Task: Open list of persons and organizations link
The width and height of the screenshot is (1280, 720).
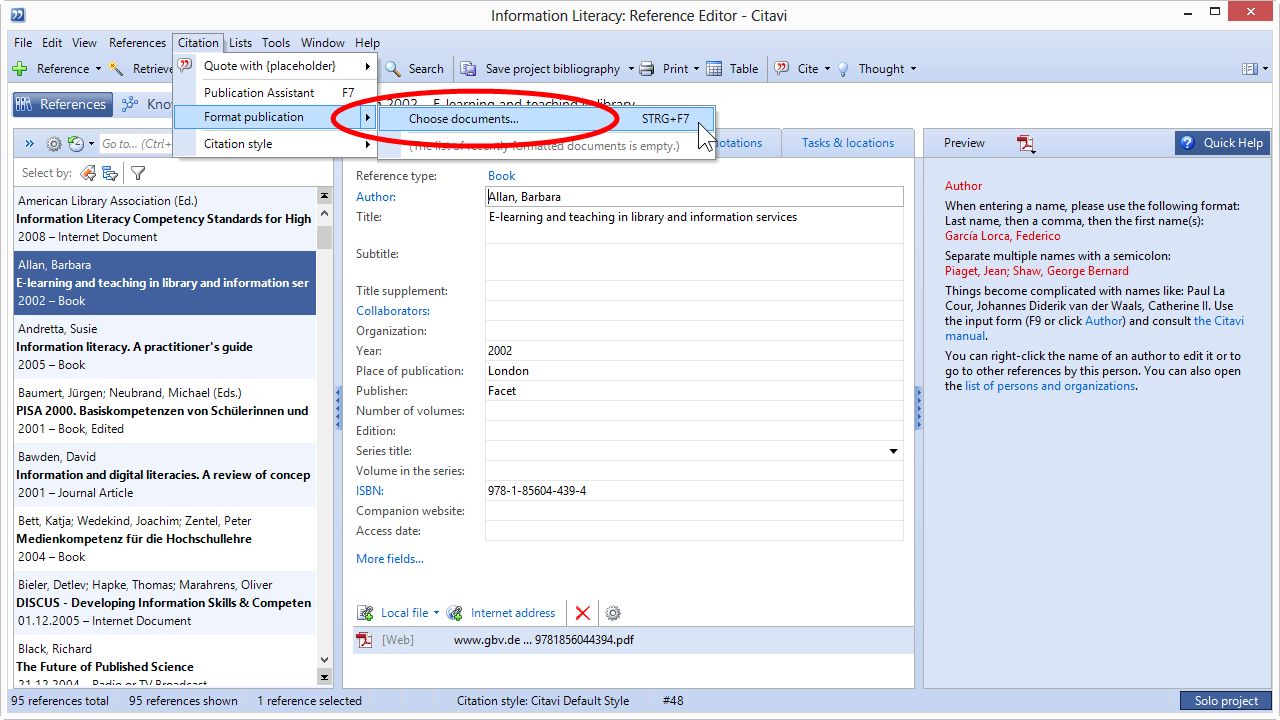Action: [1050, 386]
